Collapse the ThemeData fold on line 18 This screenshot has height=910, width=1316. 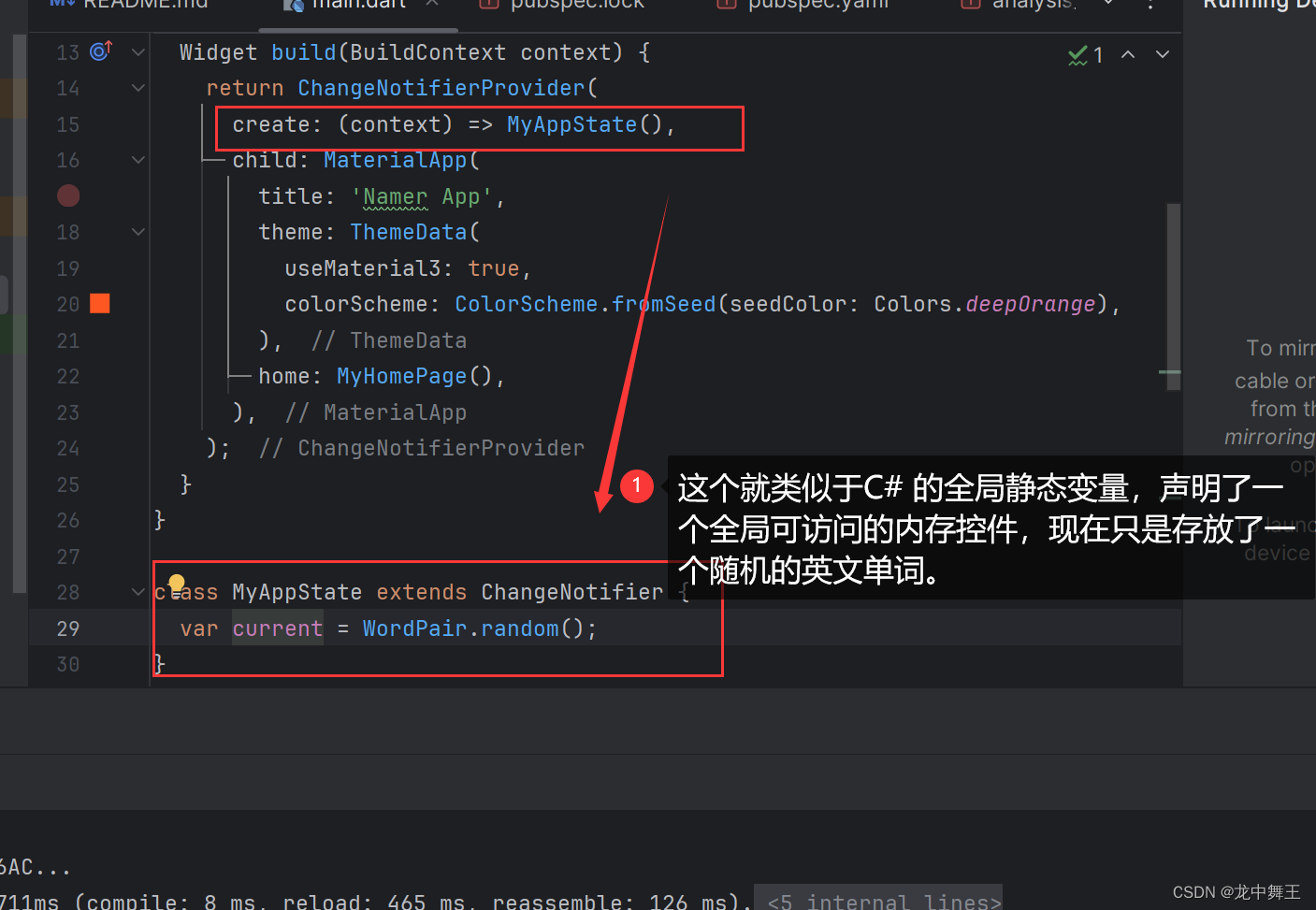138,232
